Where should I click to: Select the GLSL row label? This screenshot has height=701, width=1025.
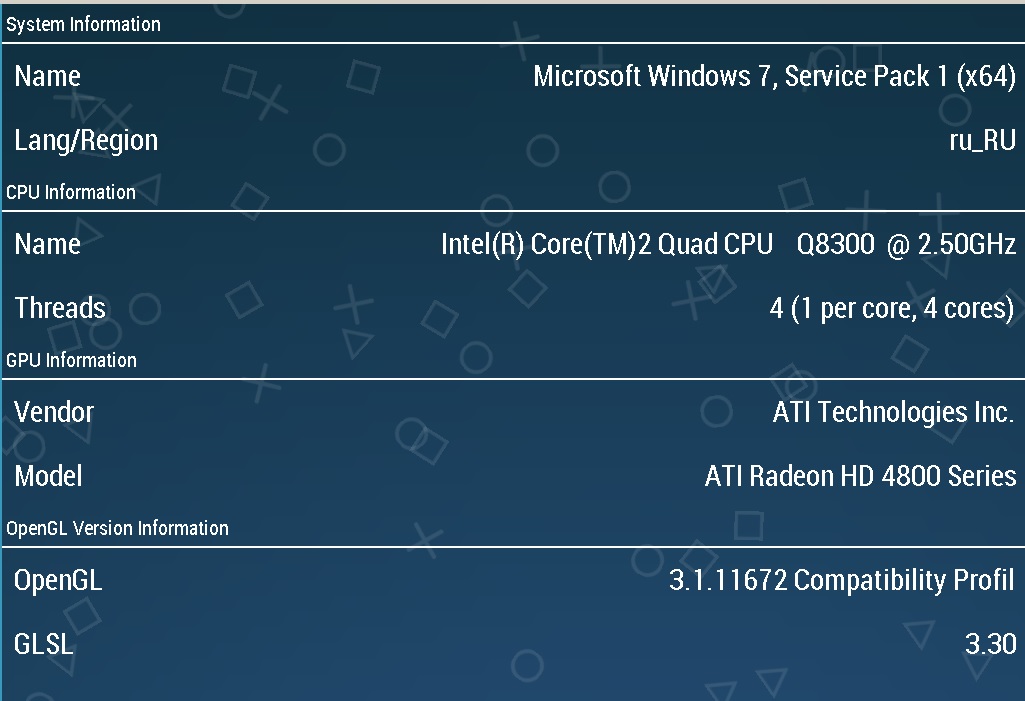[x=44, y=644]
